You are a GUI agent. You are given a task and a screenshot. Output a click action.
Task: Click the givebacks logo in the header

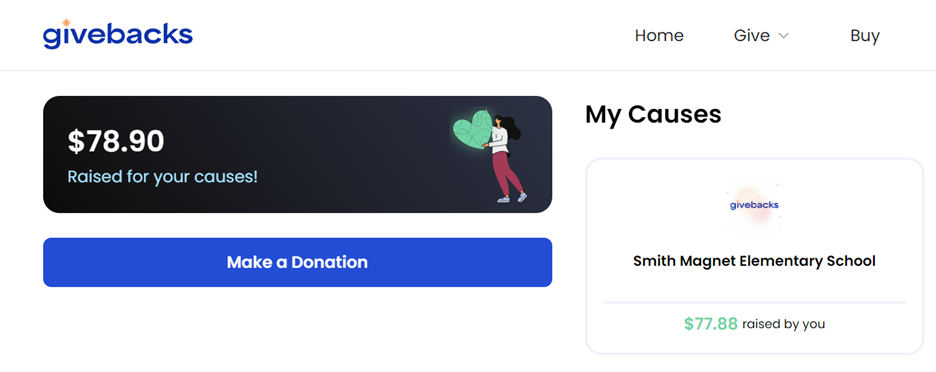(118, 35)
